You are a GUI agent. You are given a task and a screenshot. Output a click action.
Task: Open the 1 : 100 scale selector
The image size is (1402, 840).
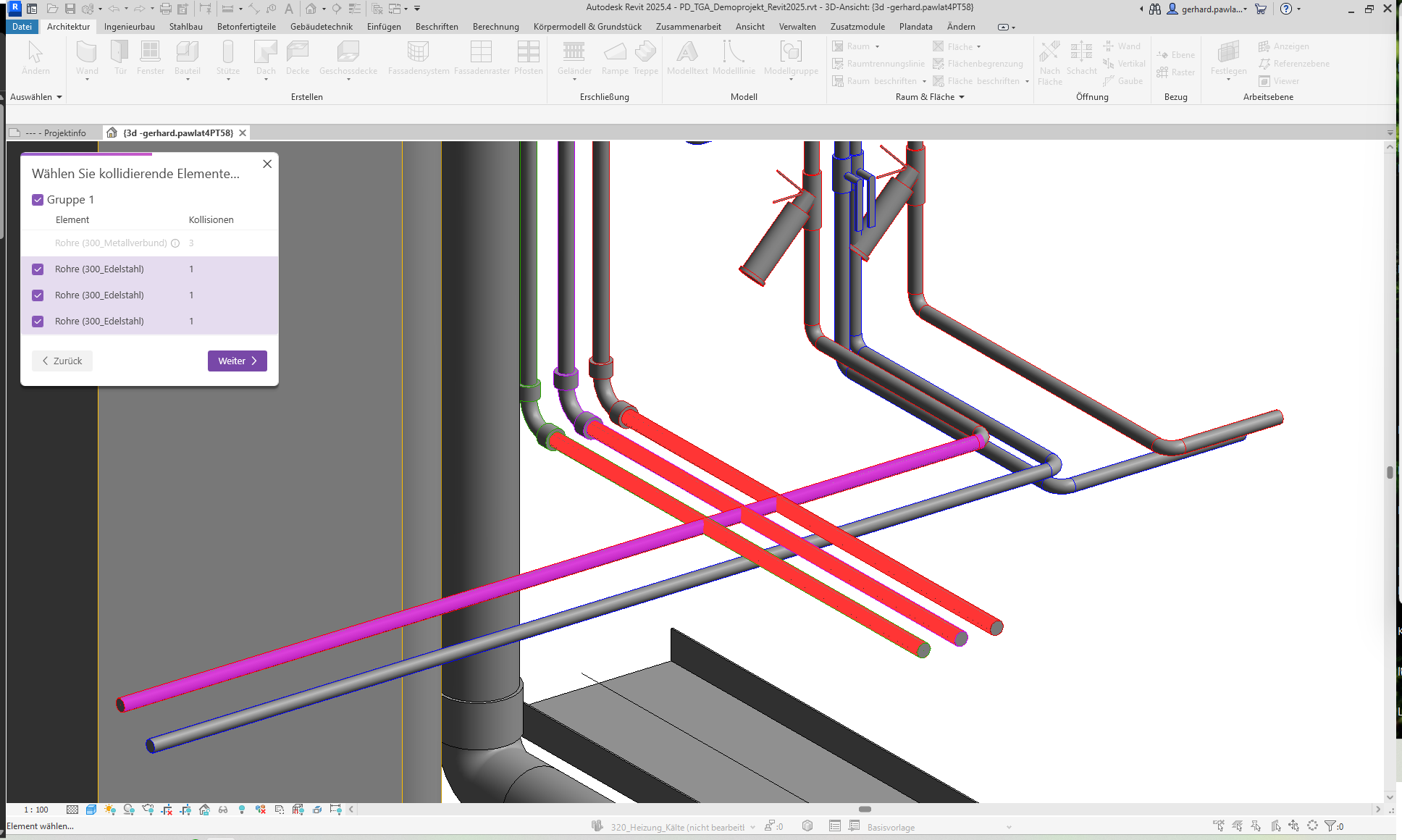click(36, 810)
